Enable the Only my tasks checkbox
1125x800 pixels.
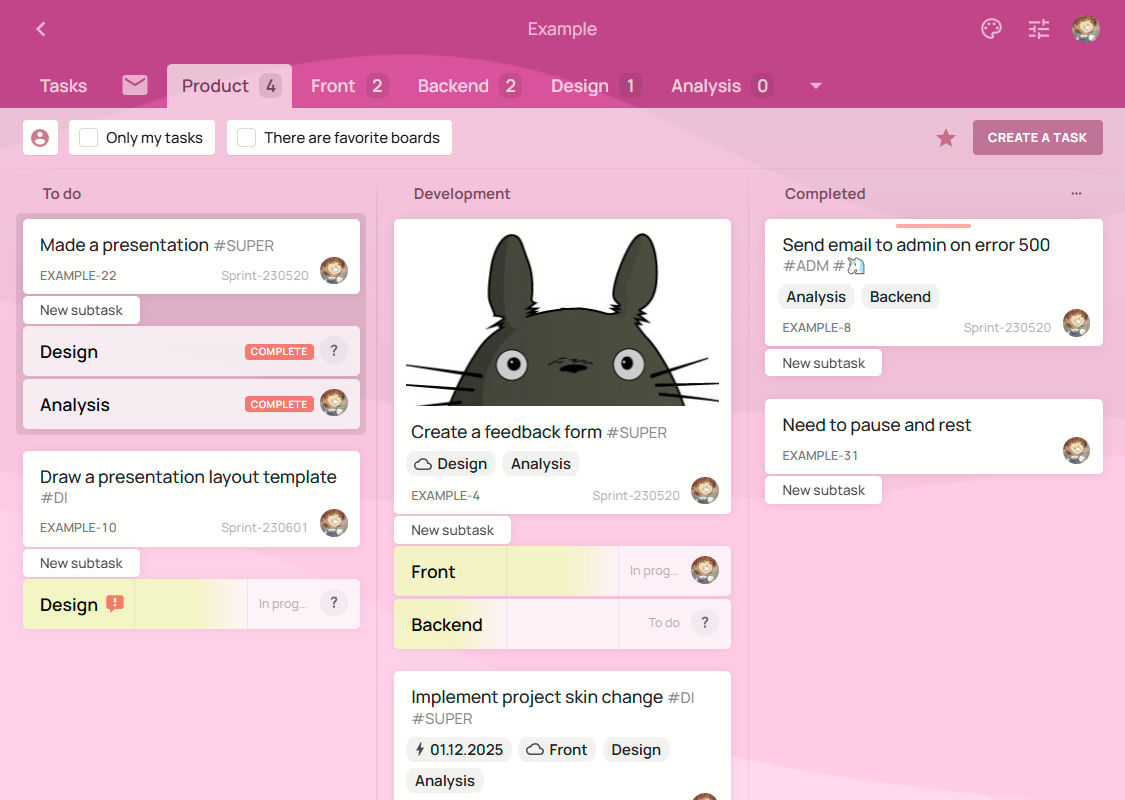[88, 137]
